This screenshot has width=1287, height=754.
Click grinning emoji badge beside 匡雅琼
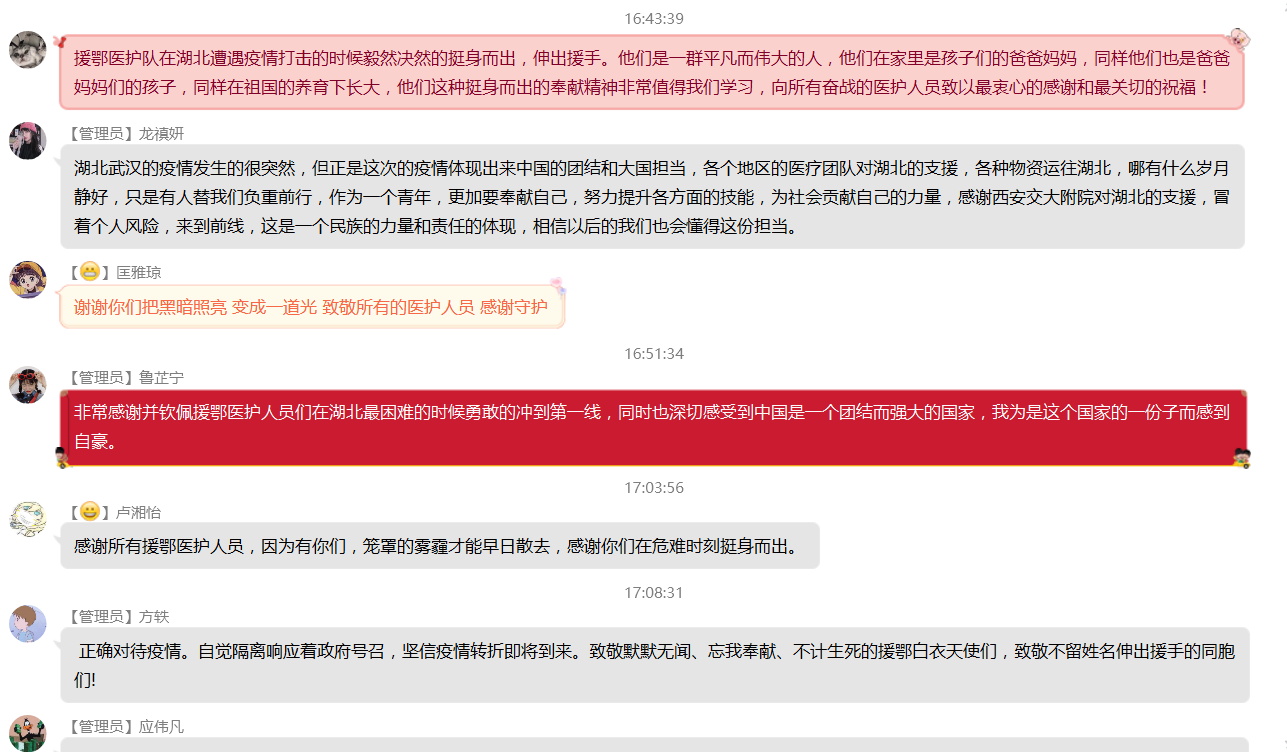pyautogui.click(x=89, y=272)
